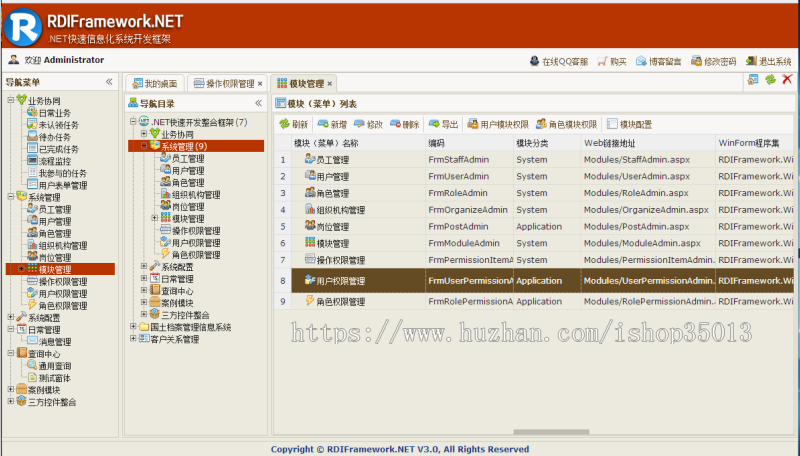Click the 购买 link
The width and height of the screenshot is (800, 456).
(x=612, y=62)
